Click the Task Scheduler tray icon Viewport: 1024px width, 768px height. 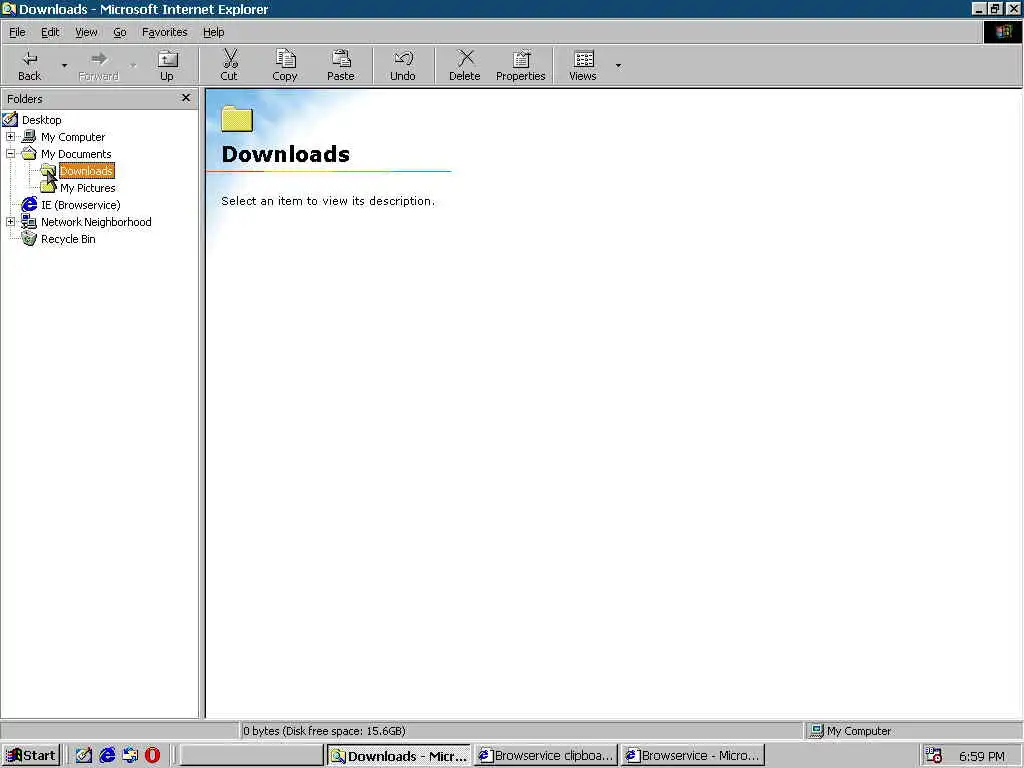(x=934, y=756)
